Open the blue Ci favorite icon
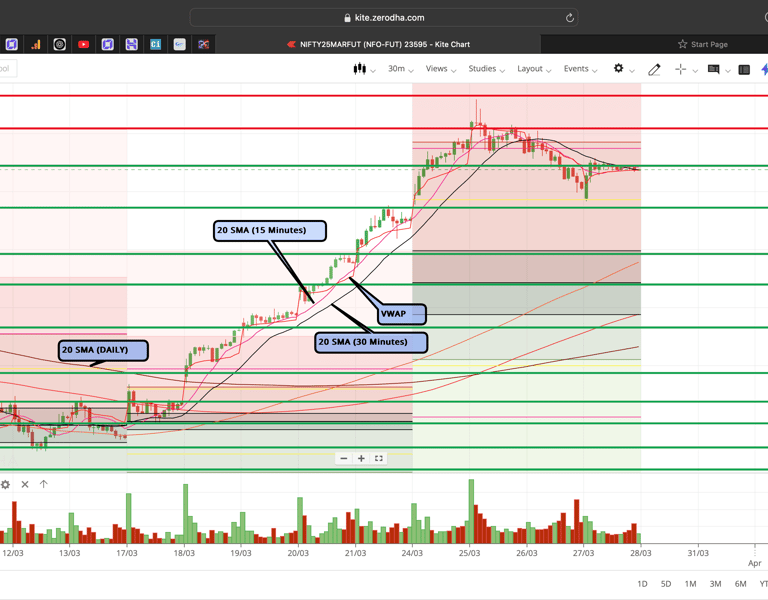The image size is (768, 600). click(155, 45)
